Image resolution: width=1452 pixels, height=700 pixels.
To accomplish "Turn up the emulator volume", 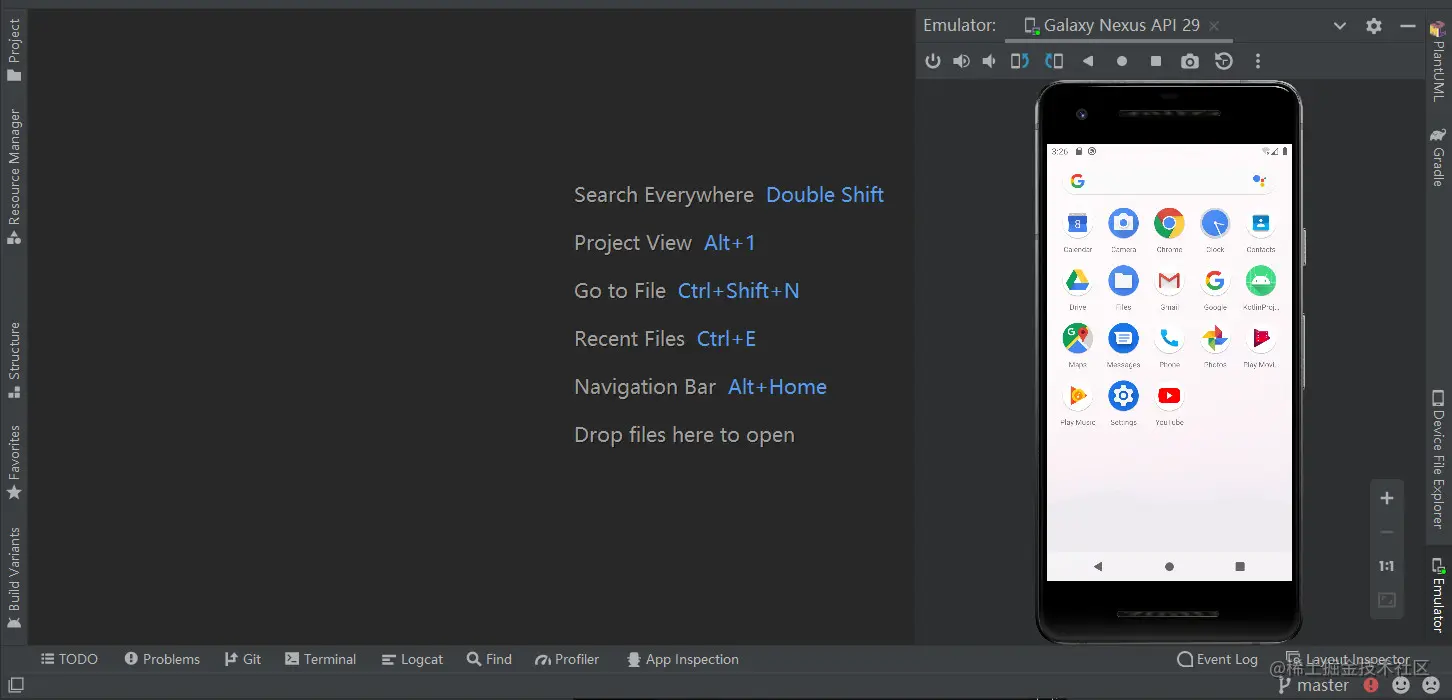I will pyautogui.click(x=961, y=61).
